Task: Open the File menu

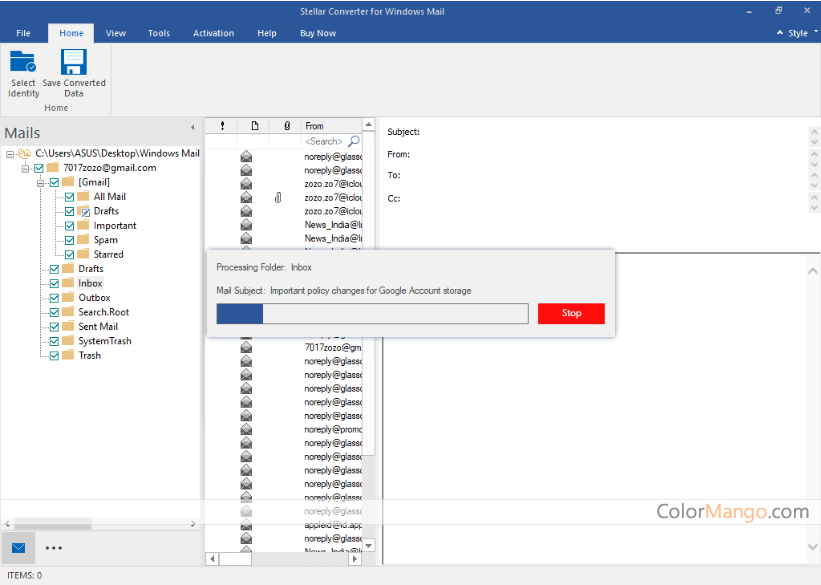Action: [x=23, y=33]
